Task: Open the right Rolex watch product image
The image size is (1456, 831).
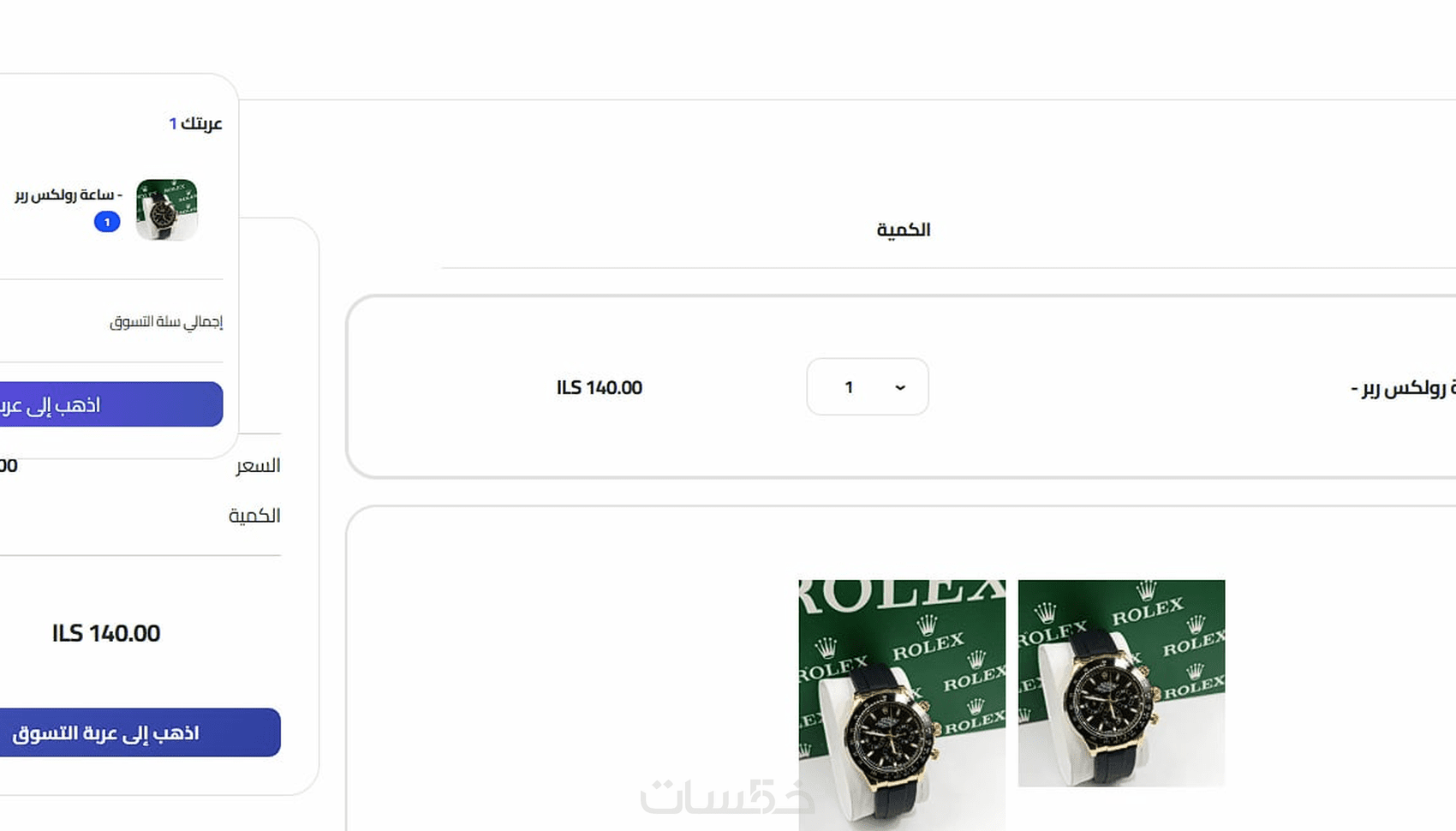Action: (1121, 683)
